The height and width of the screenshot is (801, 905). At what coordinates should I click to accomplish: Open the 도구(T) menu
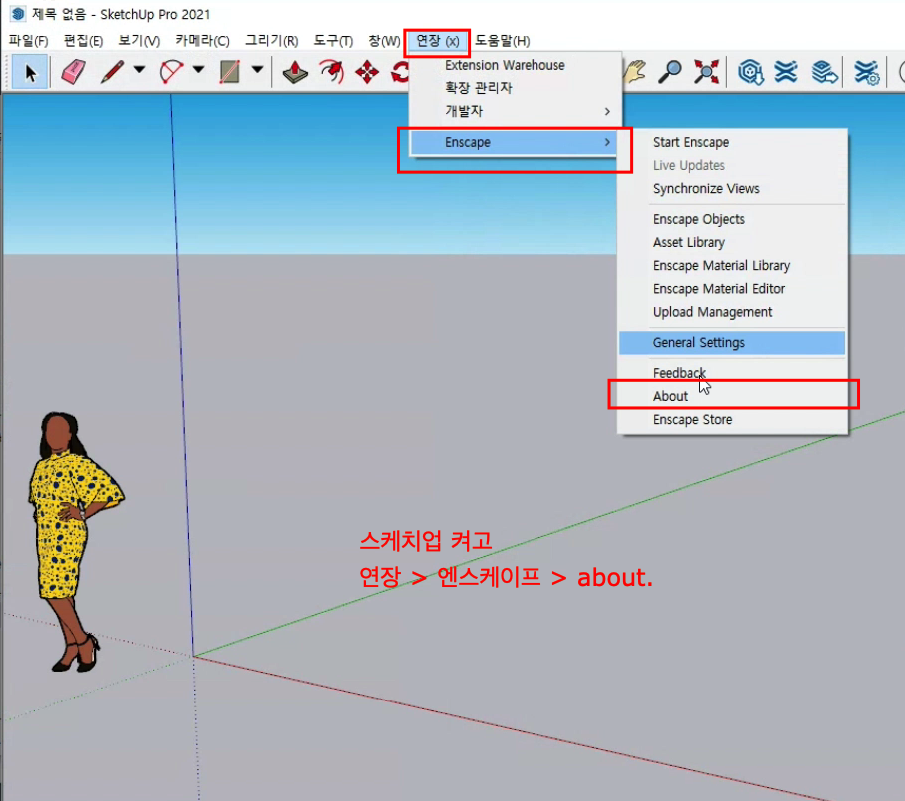(333, 41)
